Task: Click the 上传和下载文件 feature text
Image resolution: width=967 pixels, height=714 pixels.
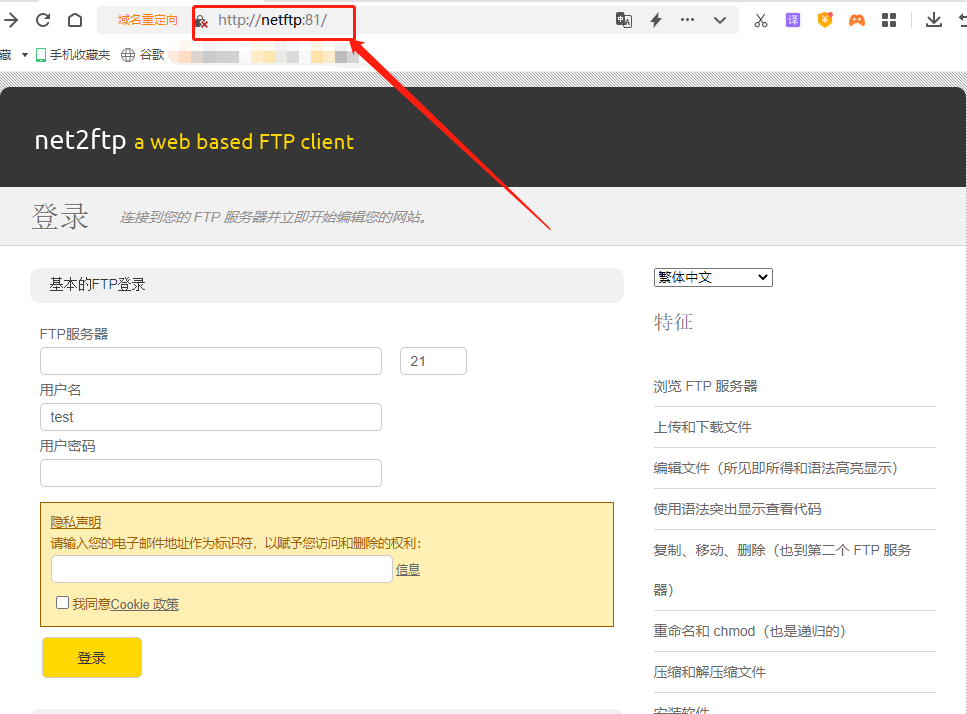Action: pyautogui.click(x=702, y=427)
